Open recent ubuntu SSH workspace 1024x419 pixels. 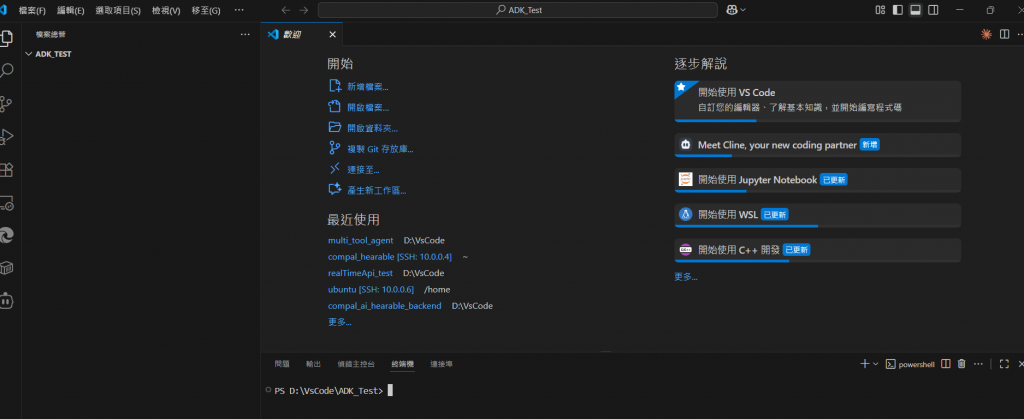[x=371, y=290]
